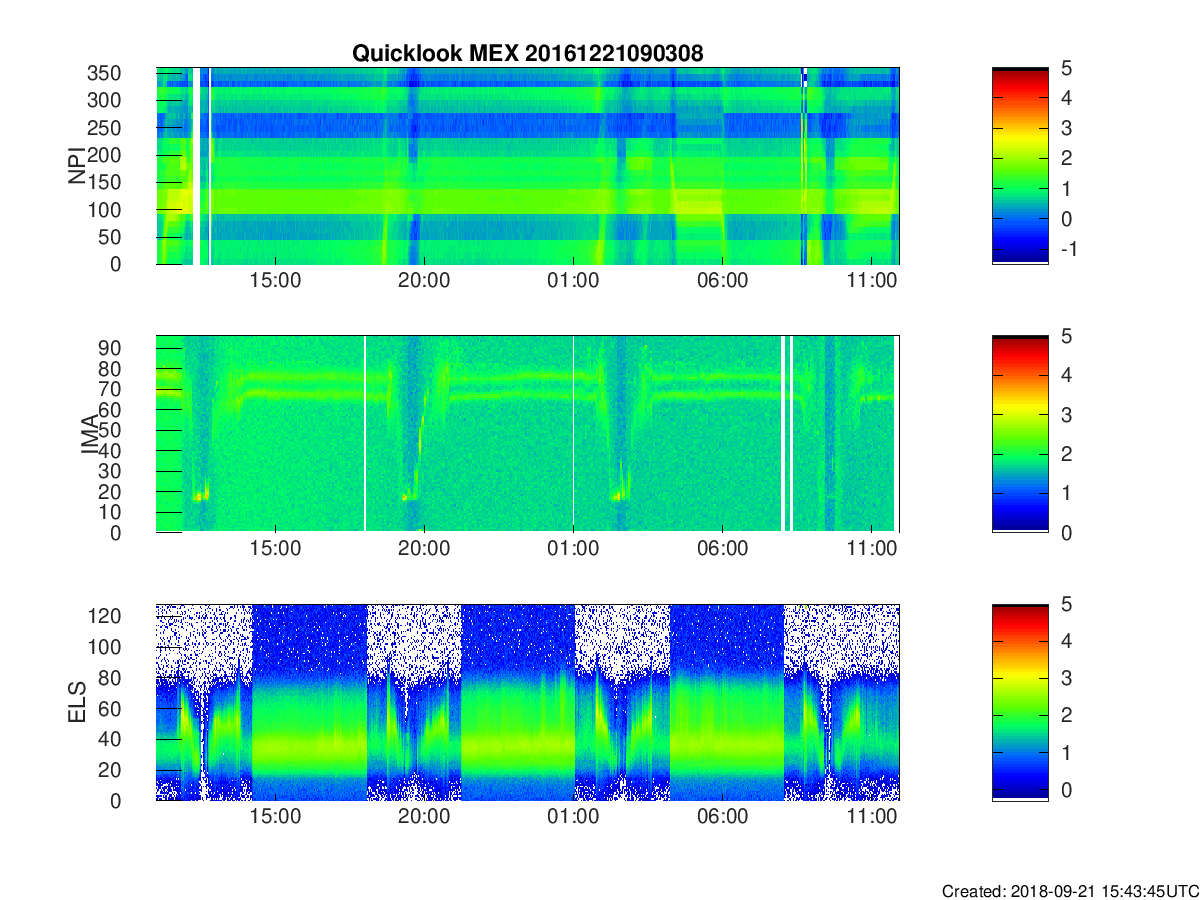Click the "20:00" time label under ELS plot
1200x900 pixels.
click(424, 817)
